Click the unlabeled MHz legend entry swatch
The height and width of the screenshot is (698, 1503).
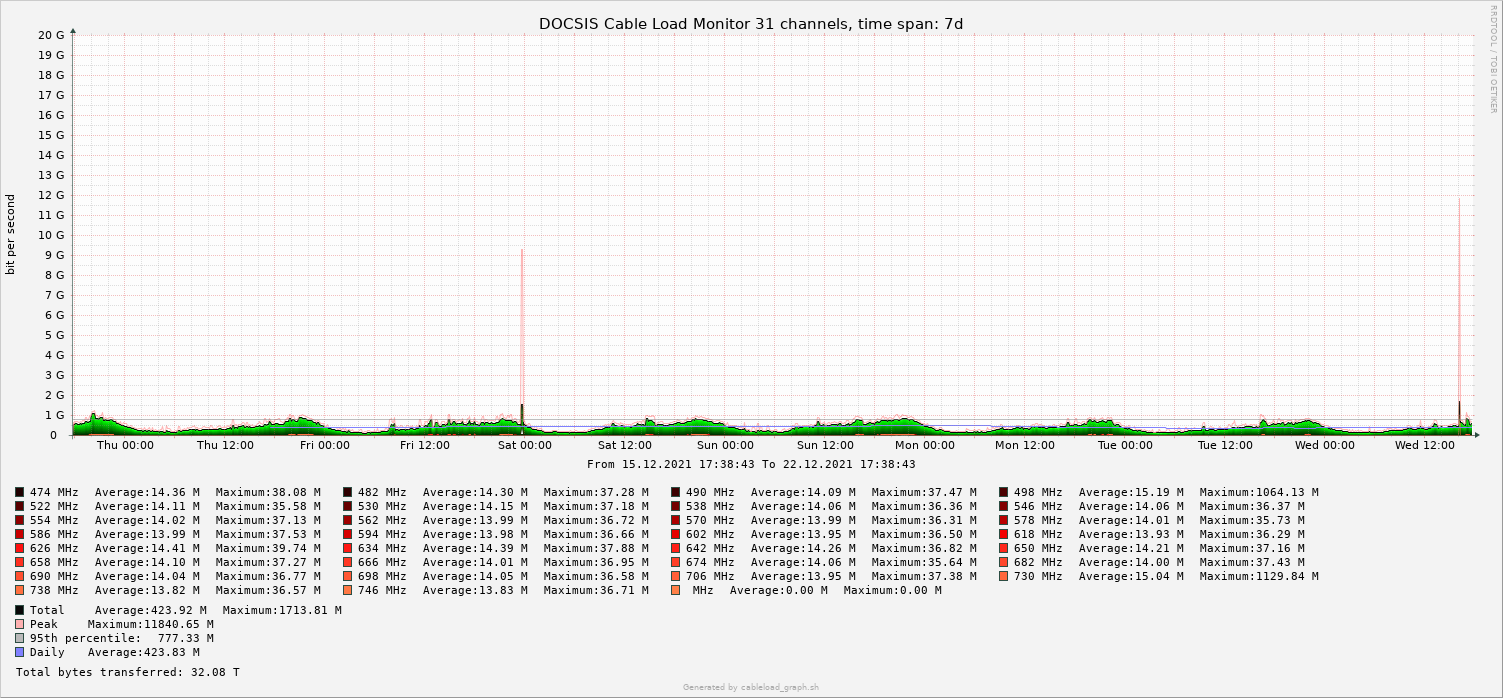[x=676, y=590]
